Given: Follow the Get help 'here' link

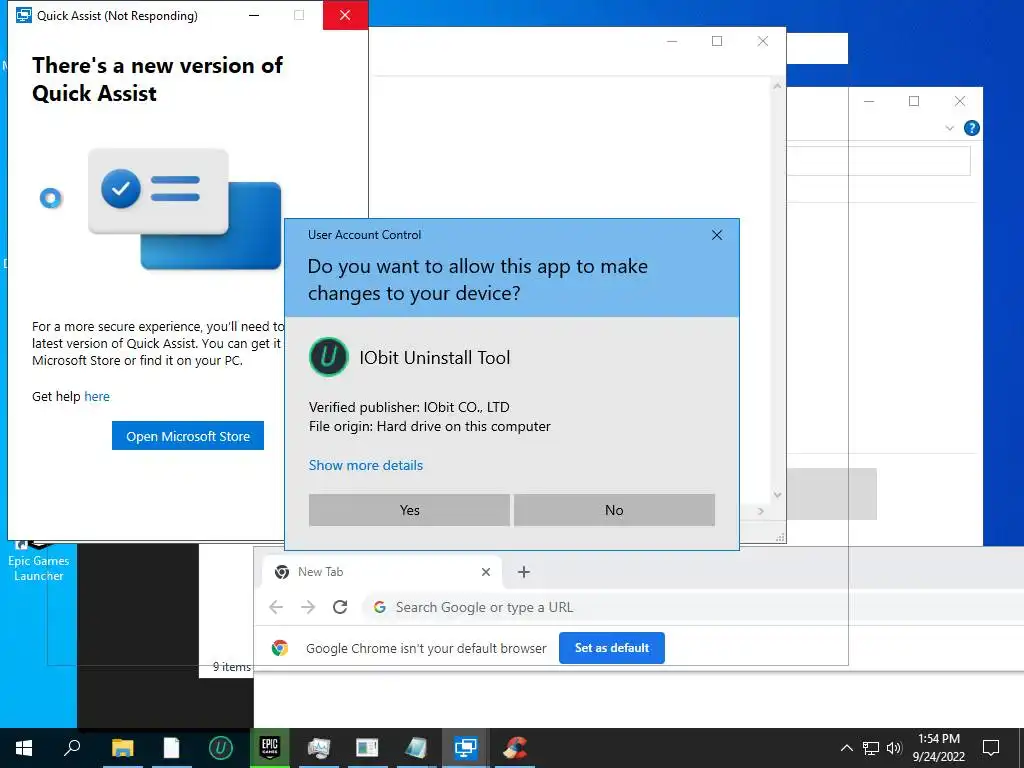Looking at the screenshot, I should tap(97, 396).
